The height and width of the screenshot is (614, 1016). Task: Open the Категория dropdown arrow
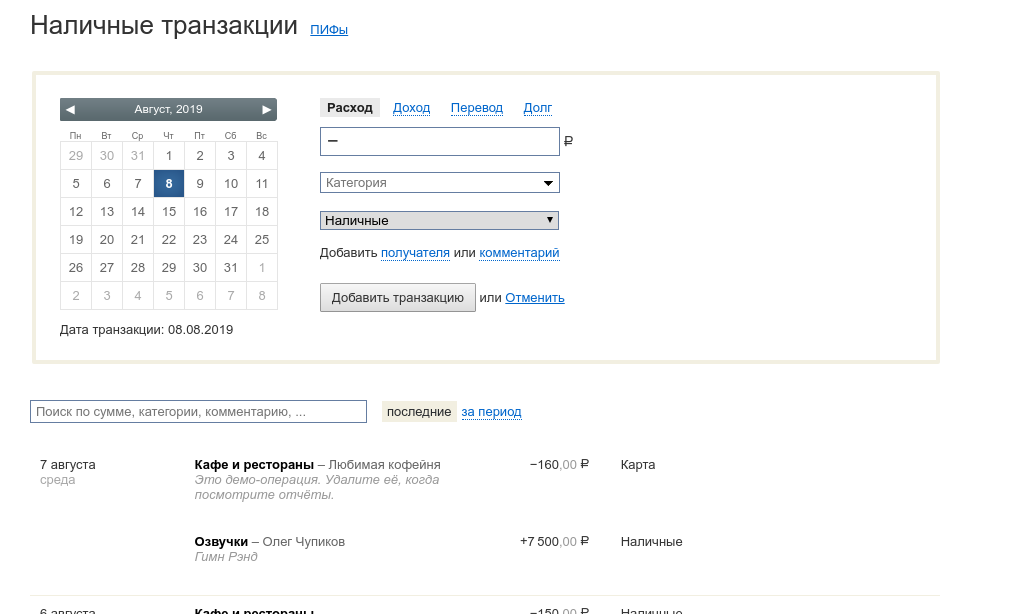[548, 183]
